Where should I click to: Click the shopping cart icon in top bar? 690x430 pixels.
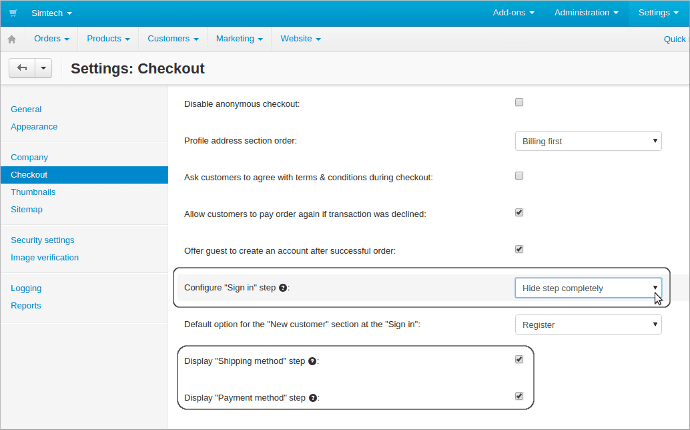coord(13,13)
